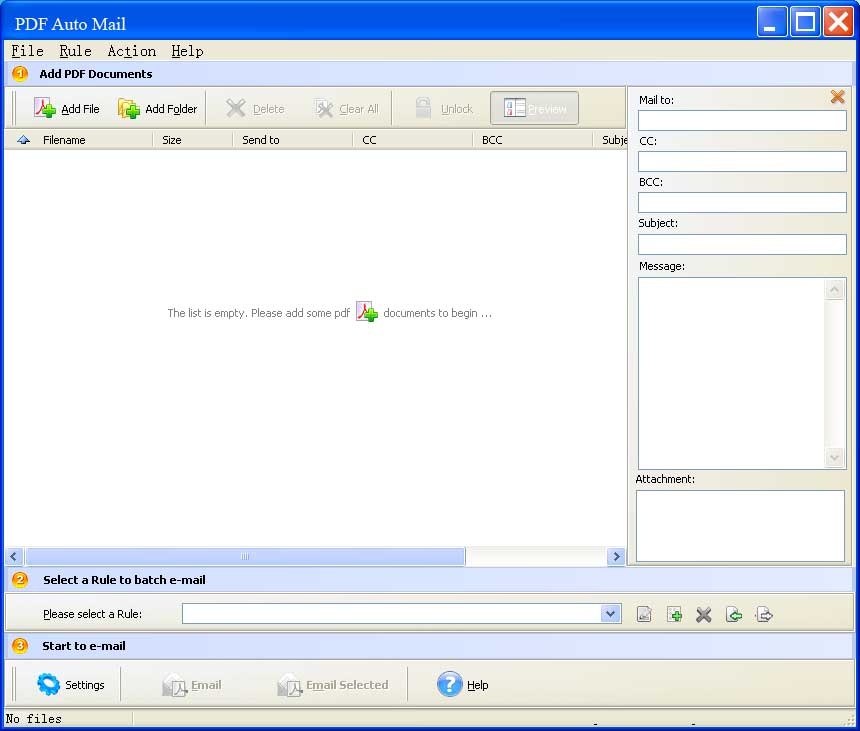Sort by the Filename column header

click(x=78, y=140)
